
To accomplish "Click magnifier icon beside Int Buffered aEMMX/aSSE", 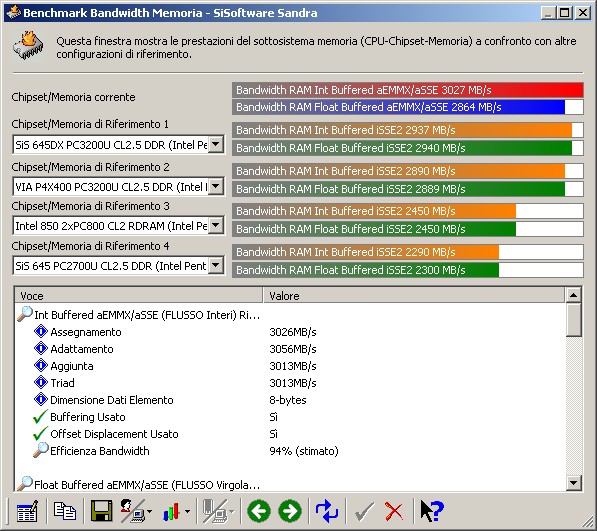I will (x=25, y=314).
